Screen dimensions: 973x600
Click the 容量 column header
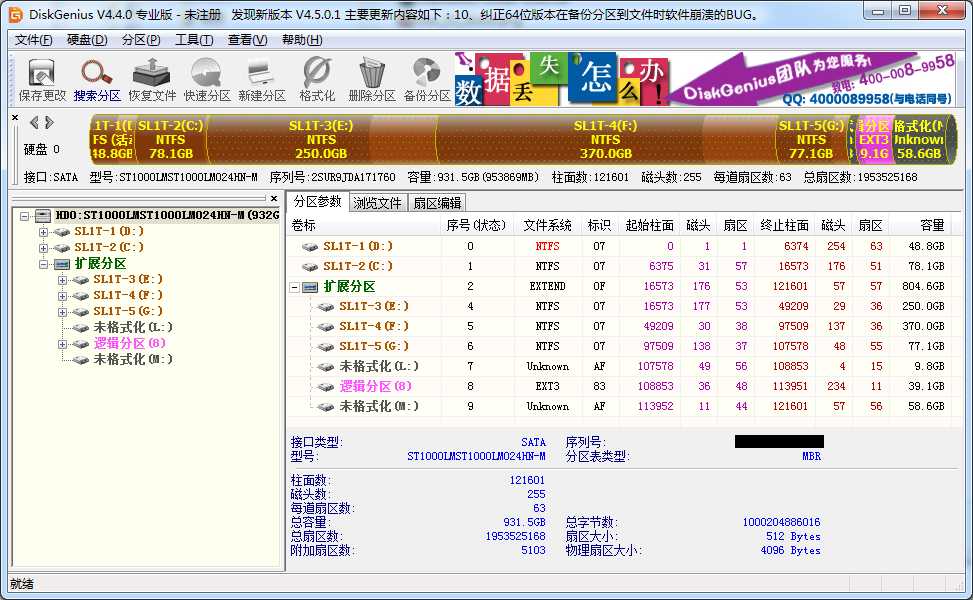pyautogui.click(x=920, y=225)
